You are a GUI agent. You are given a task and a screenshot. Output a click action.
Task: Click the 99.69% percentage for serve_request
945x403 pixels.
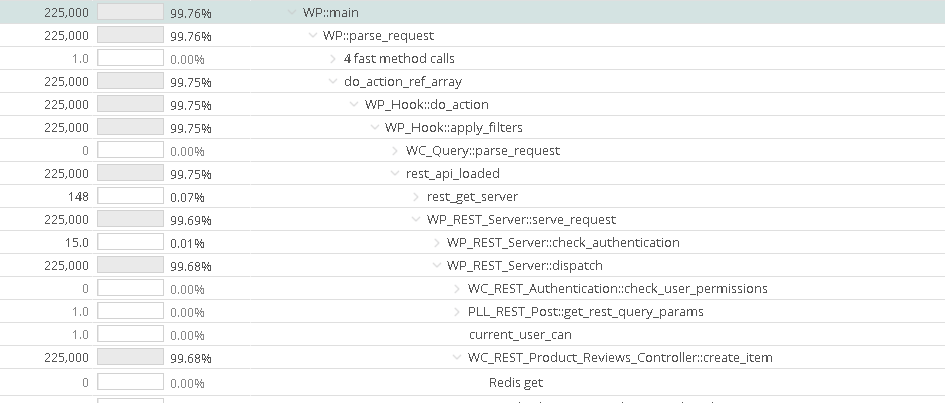(190, 220)
